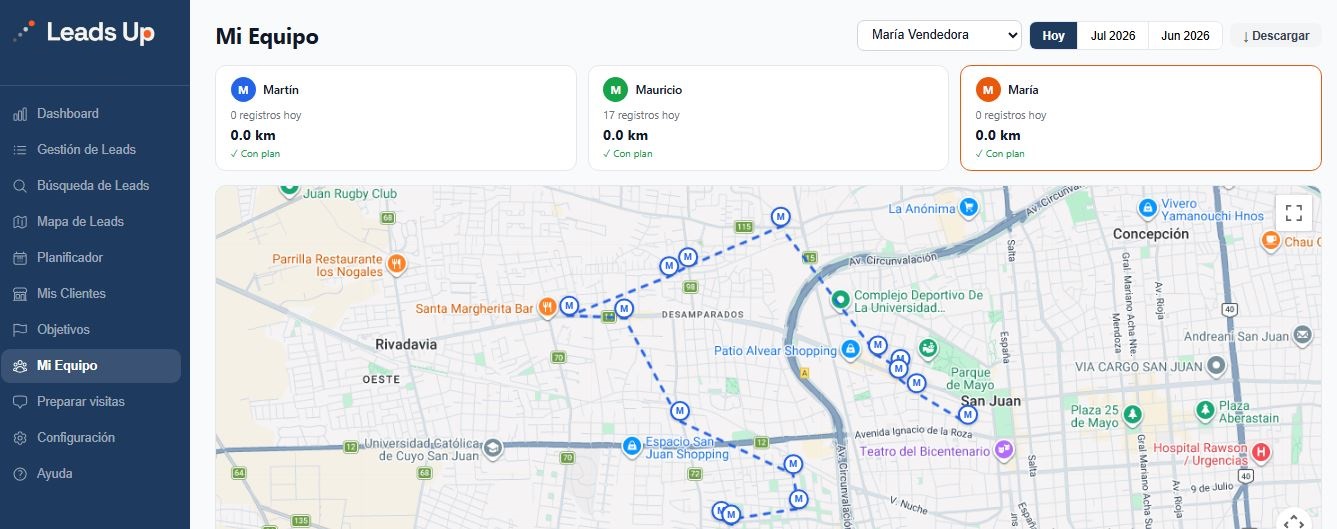The height and width of the screenshot is (529, 1337).
Task: Click the Mi Equipo people icon
Action: point(20,366)
